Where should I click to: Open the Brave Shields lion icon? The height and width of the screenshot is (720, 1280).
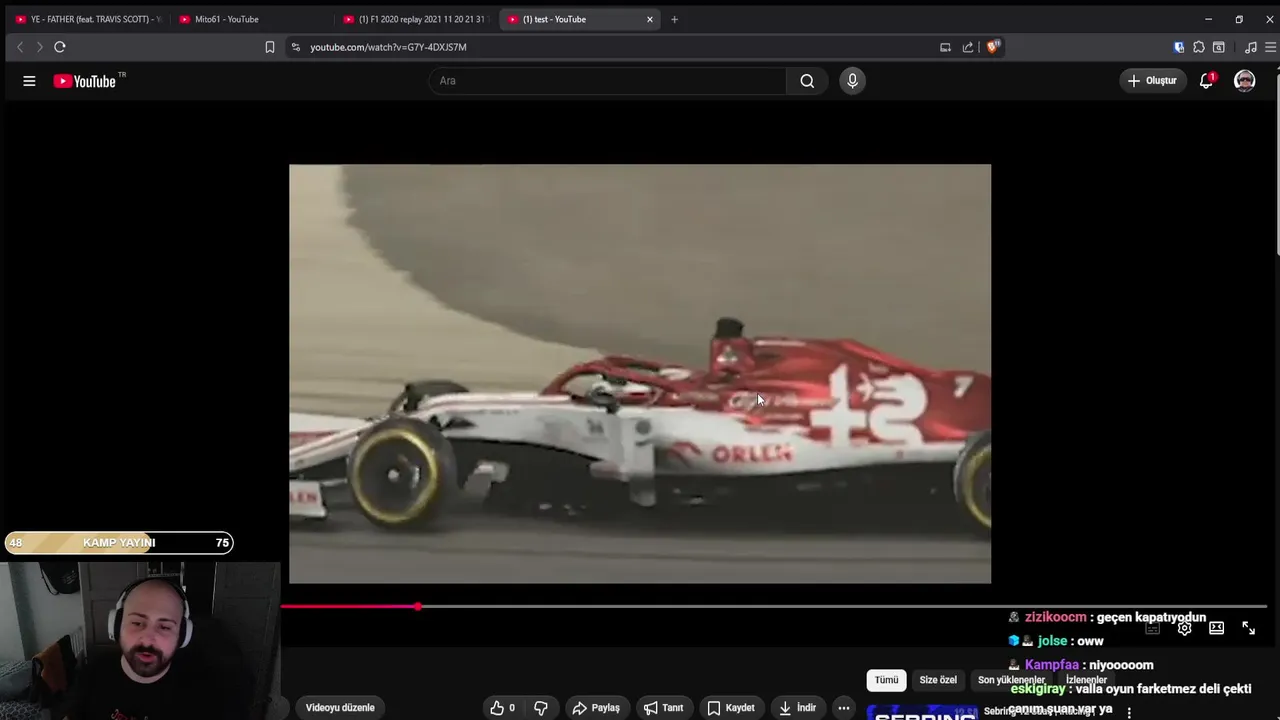(x=993, y=47)
